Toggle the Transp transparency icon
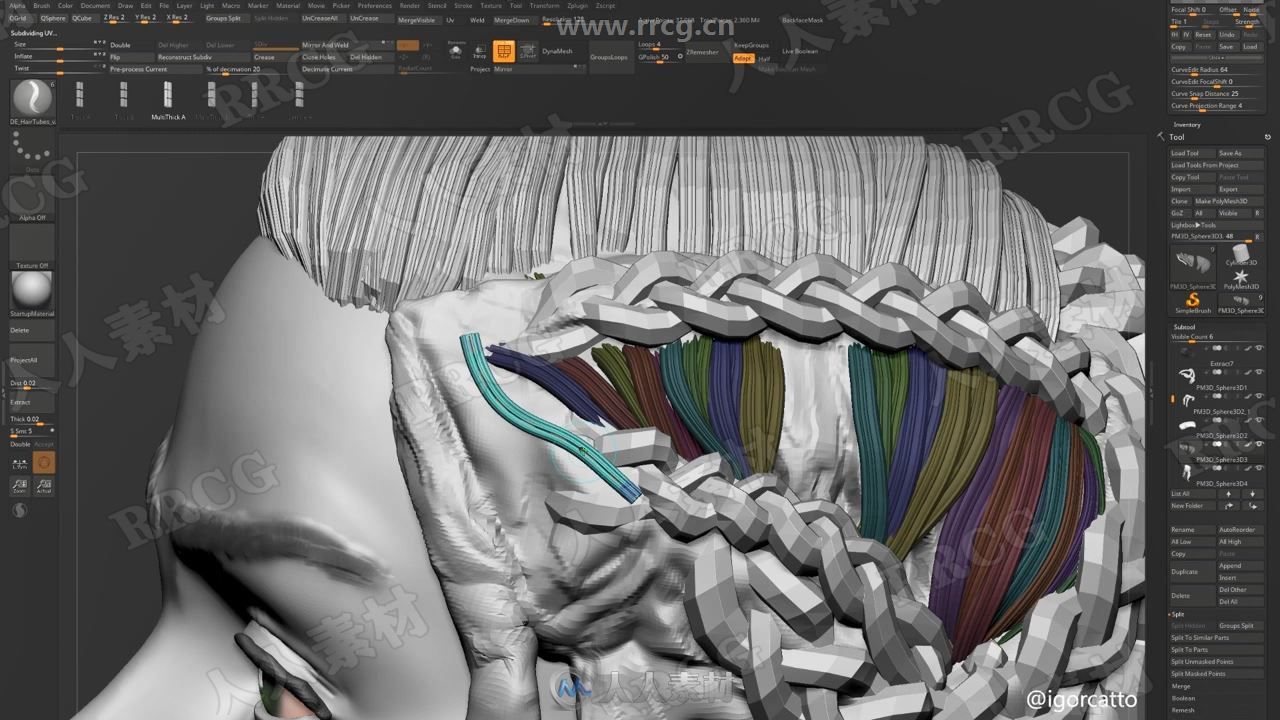1280x720 pixels. pyautogui.click(x=479, y=51)
